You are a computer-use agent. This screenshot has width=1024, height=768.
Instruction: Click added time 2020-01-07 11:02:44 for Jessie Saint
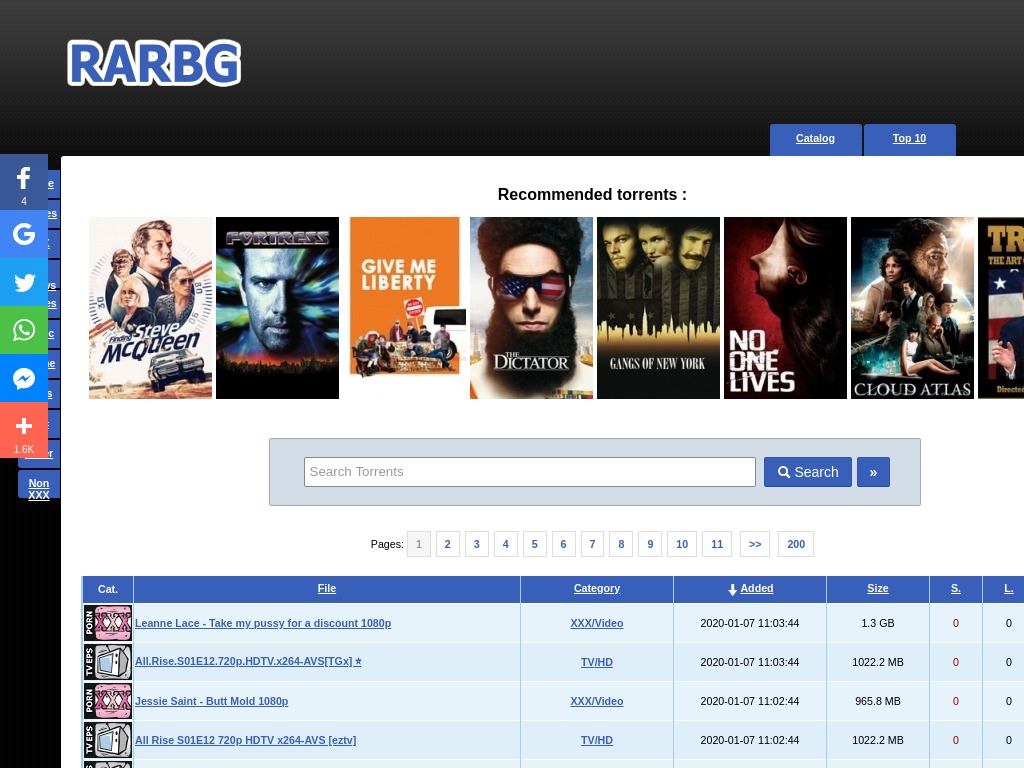pyautogui.click(x=750, y=701)
